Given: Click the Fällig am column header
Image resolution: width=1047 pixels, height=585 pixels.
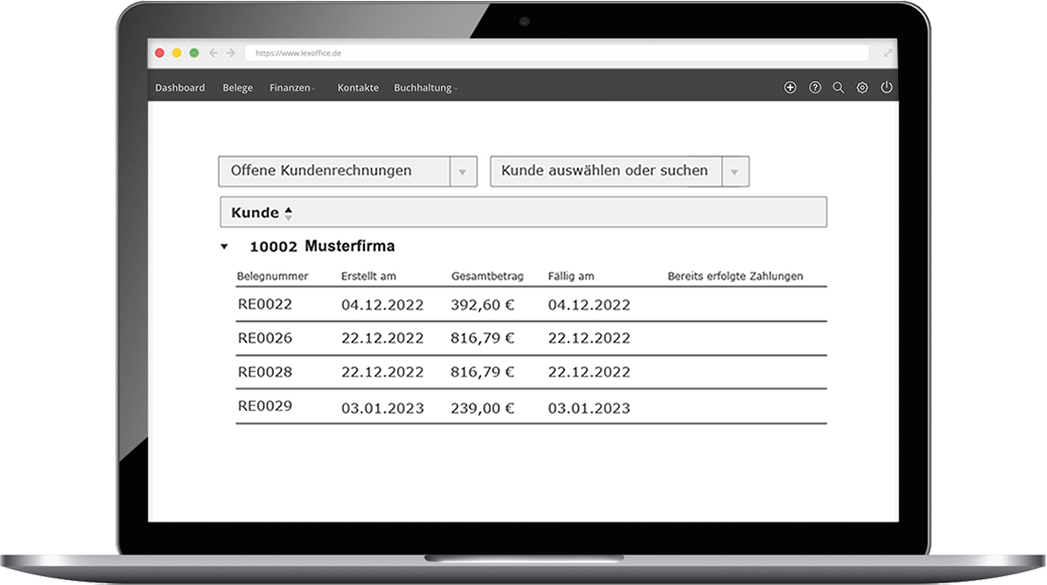Looking at the screenshot, I should tap(571, 276).
